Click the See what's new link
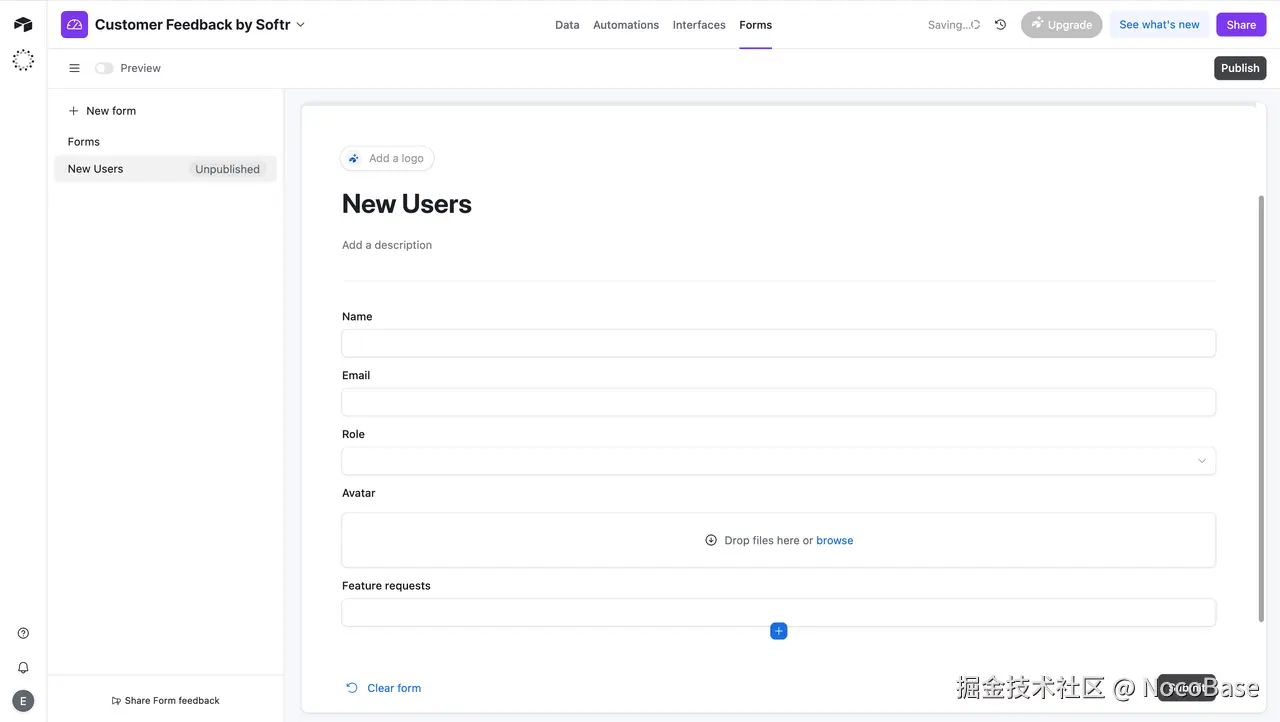The width and height of the screenshot is (1280, 722). point(1158,24)
